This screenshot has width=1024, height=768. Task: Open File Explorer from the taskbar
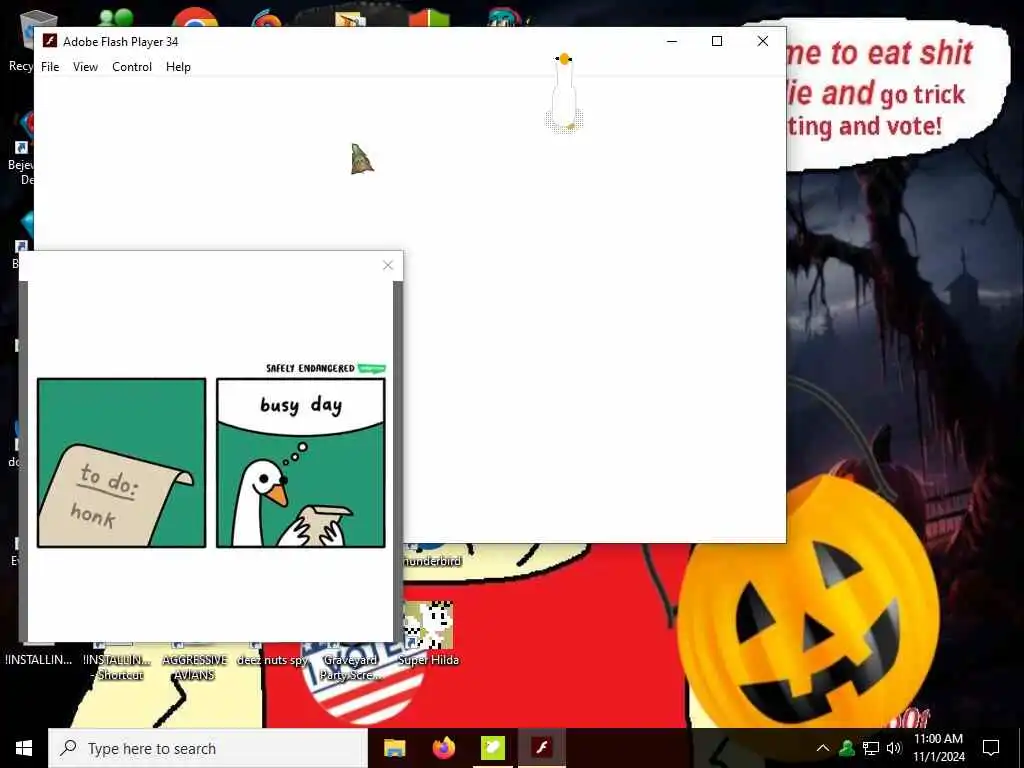394,748
